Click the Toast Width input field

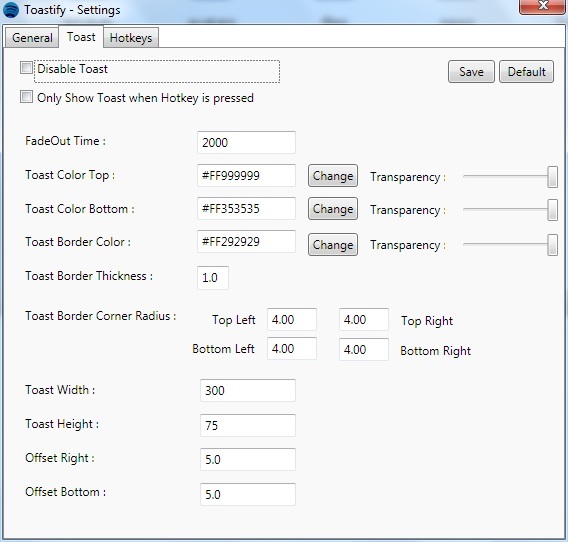248,391
